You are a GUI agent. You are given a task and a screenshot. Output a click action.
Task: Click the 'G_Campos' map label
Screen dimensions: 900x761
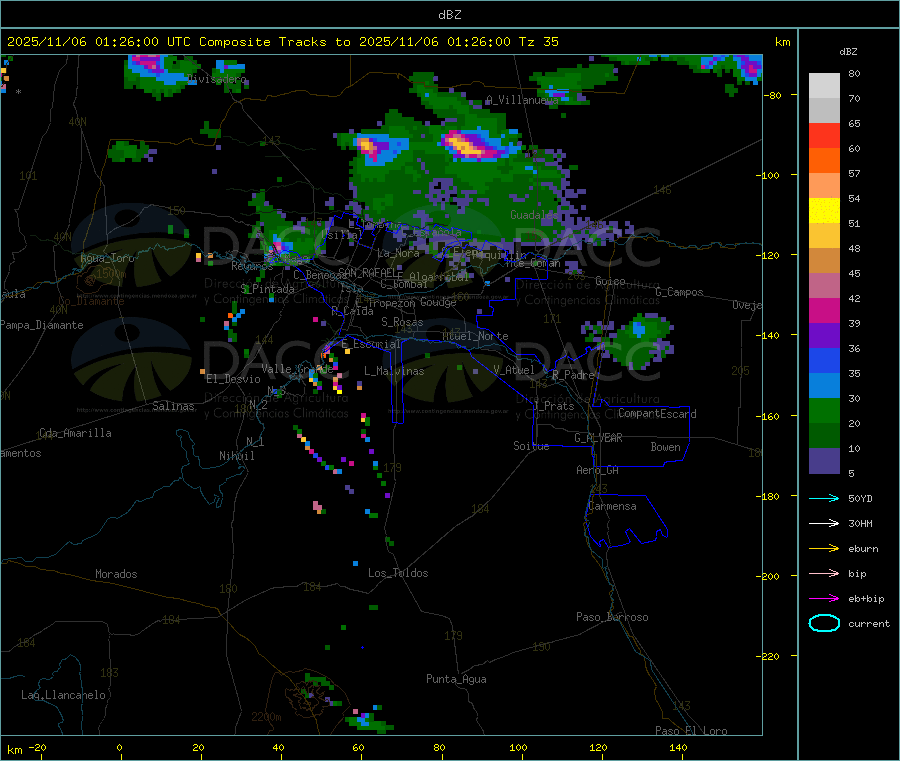click(x=679, y=292)
